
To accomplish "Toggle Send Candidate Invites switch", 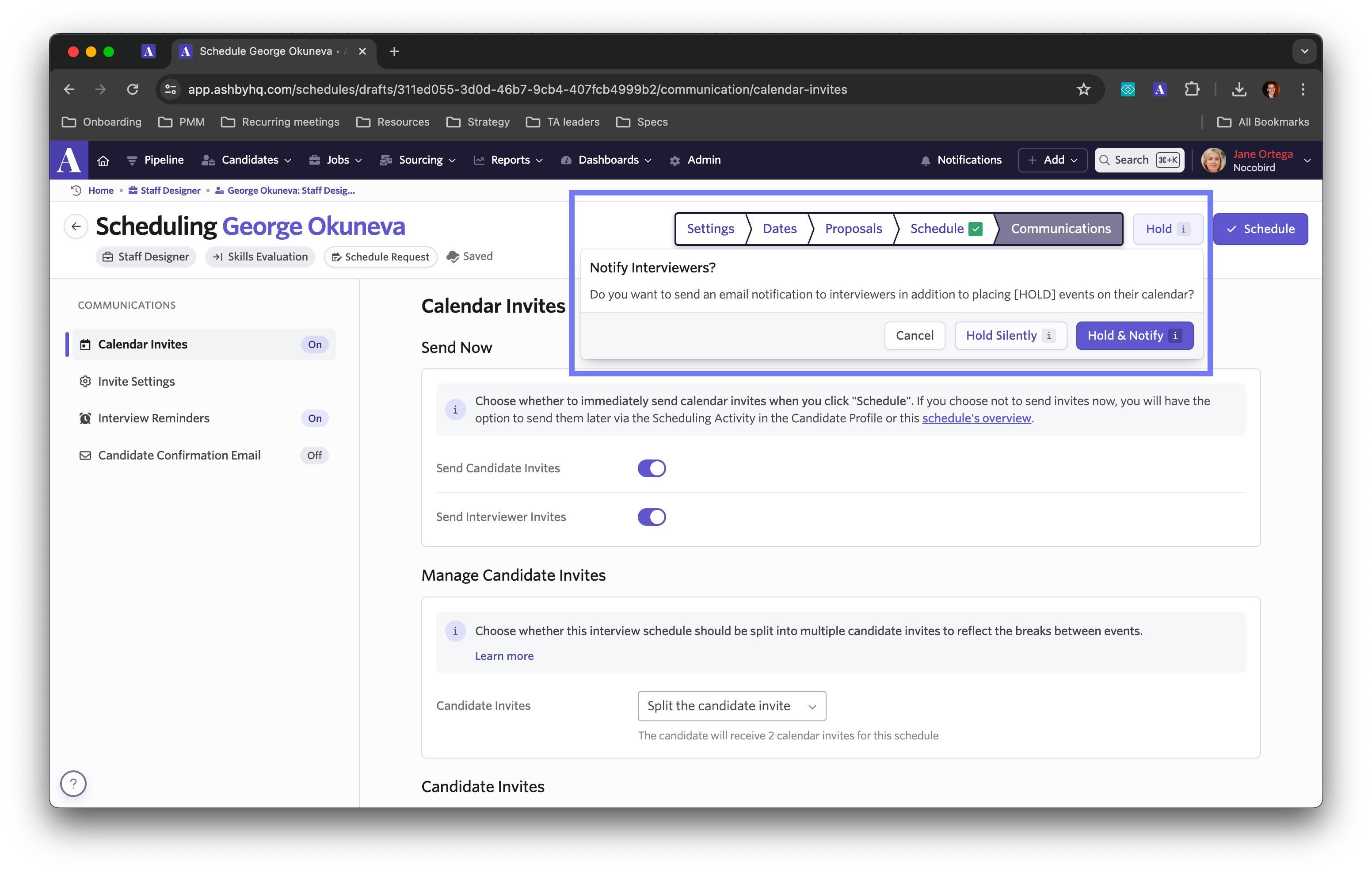I will (x=651, y=468).
